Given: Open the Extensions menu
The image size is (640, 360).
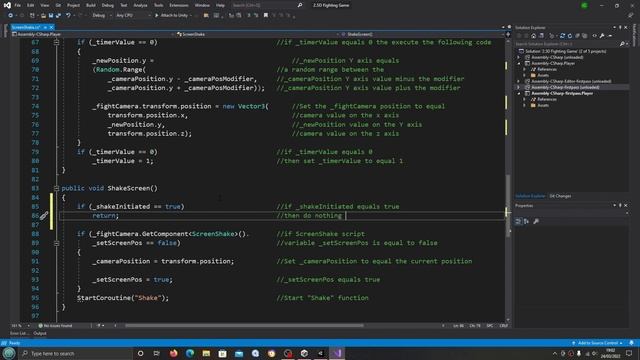Looking at the screenshot, I should (179, 5).
